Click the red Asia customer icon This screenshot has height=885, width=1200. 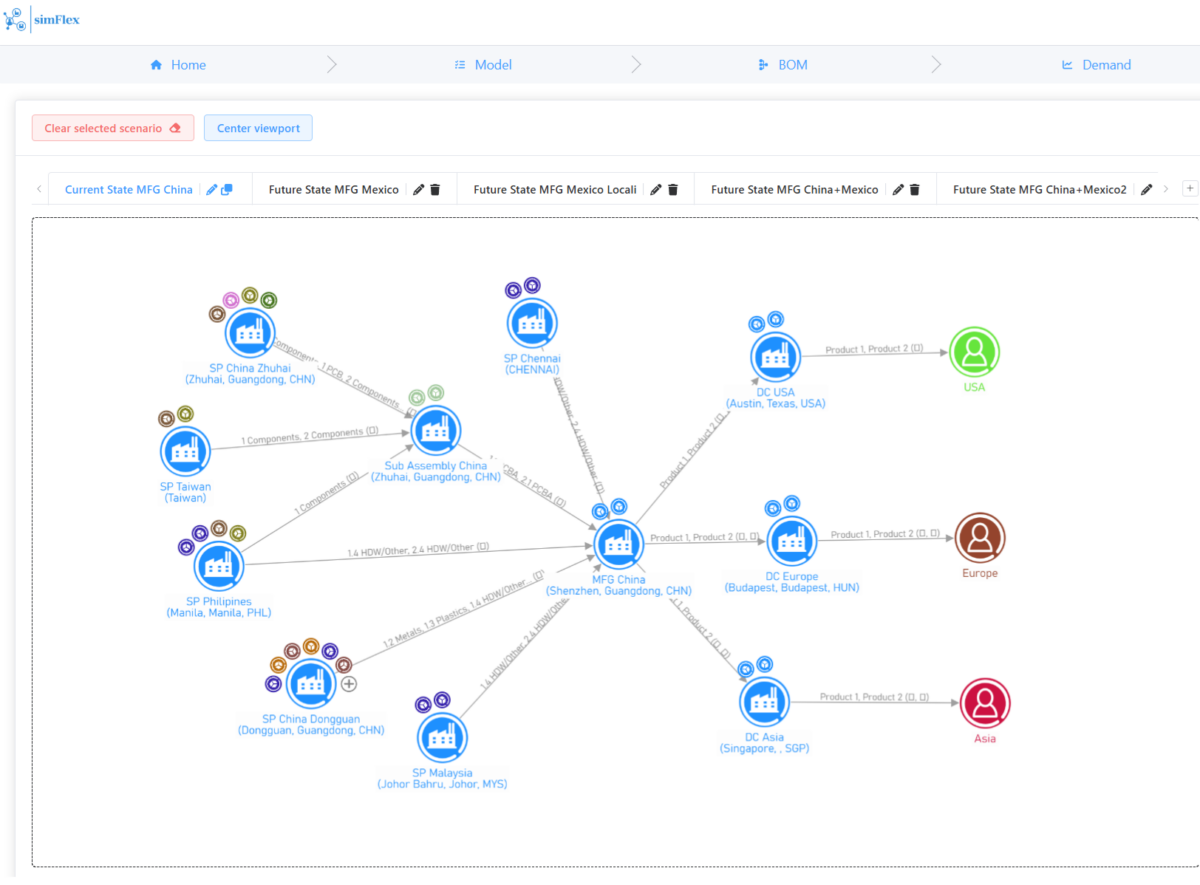click(x=985, y=706)
